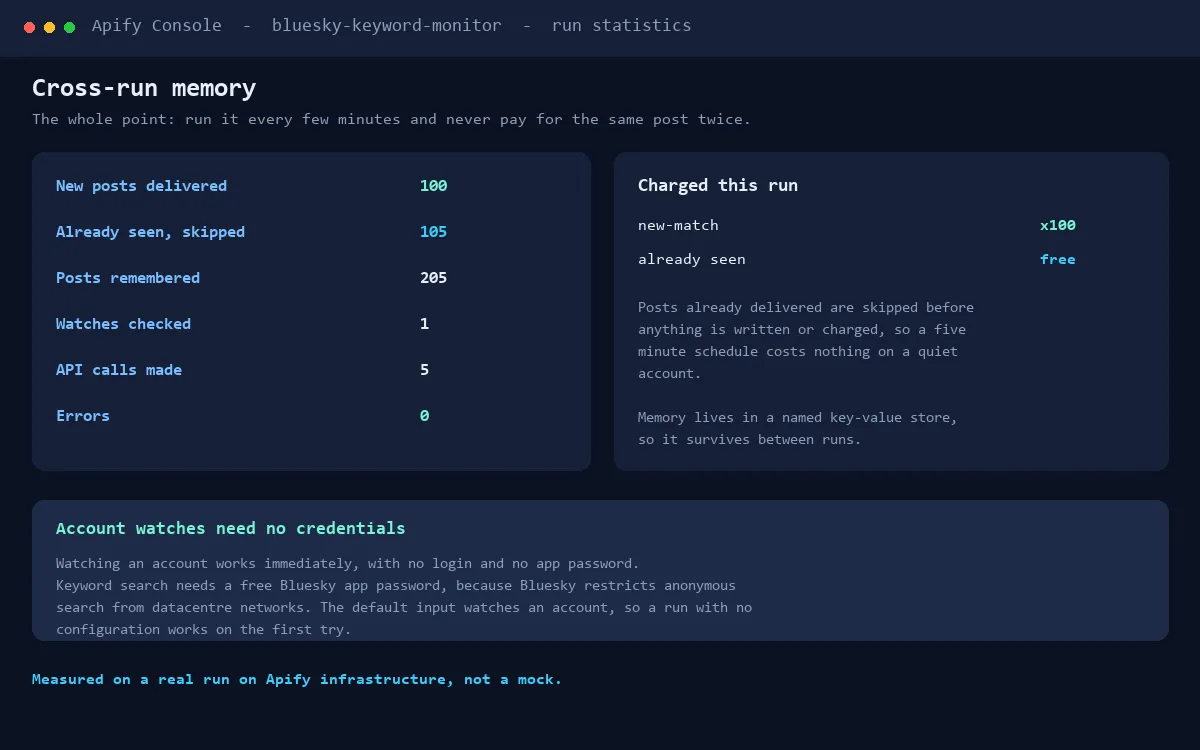Select the 'Watches checked' label
1200x750 pixels.
[123, 324]
